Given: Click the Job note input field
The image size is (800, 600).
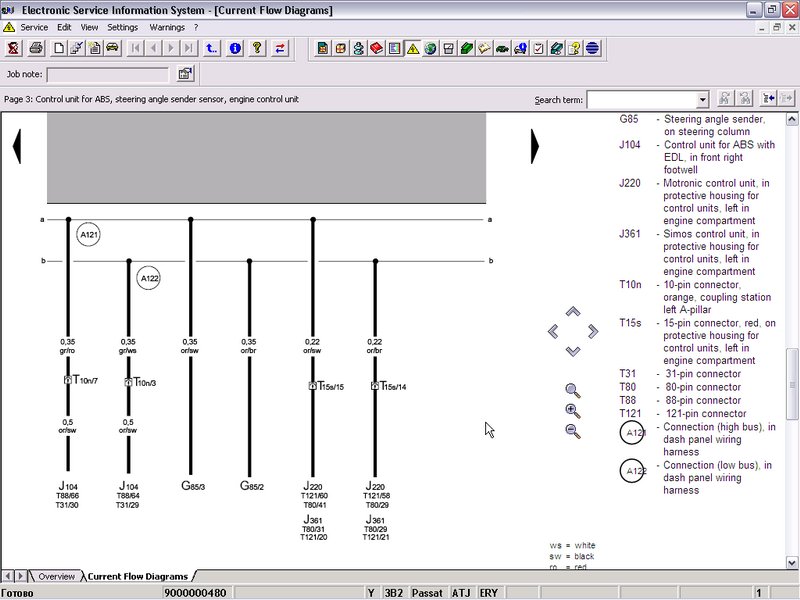Looking at the screenshot, I should coord(108,74).
